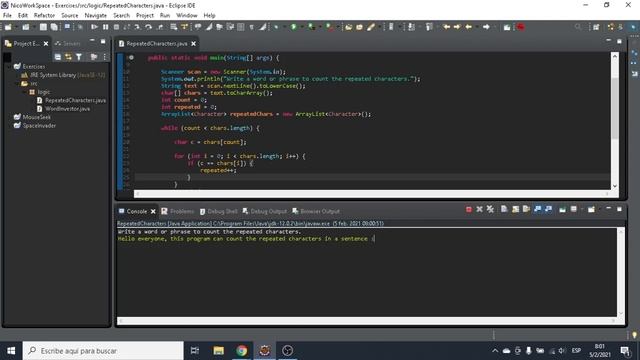The image size is (640, 360).
Task: Click the Windows search box in taskbar
Action: tap(103, 351)
